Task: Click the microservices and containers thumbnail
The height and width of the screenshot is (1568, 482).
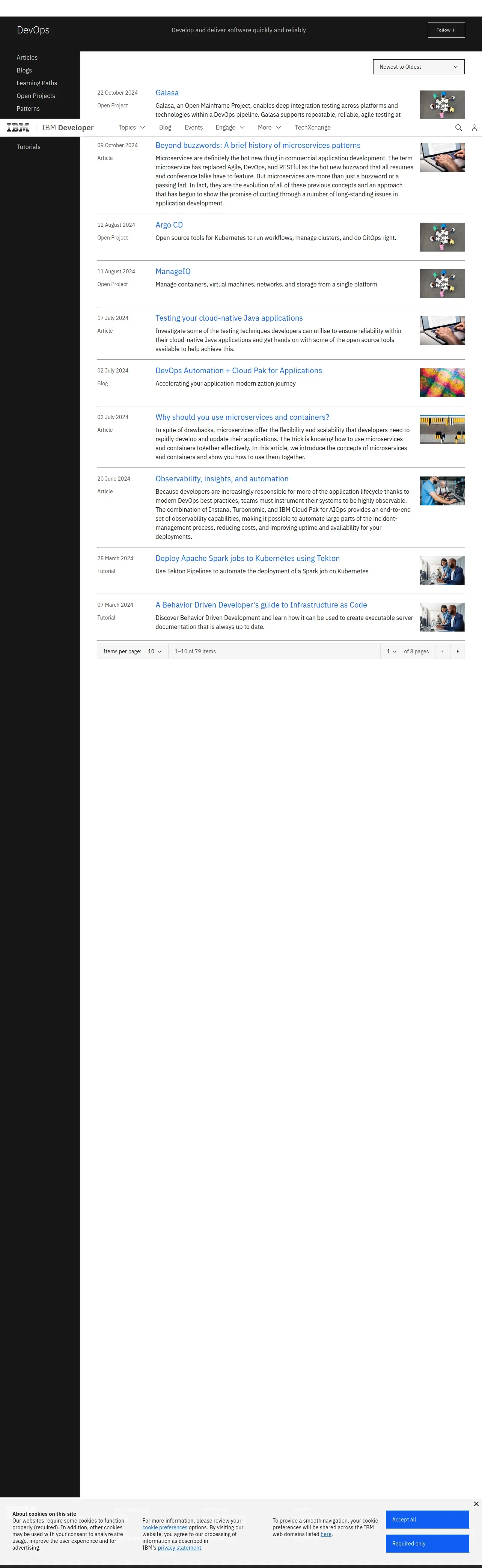Action: coord(443,430)
